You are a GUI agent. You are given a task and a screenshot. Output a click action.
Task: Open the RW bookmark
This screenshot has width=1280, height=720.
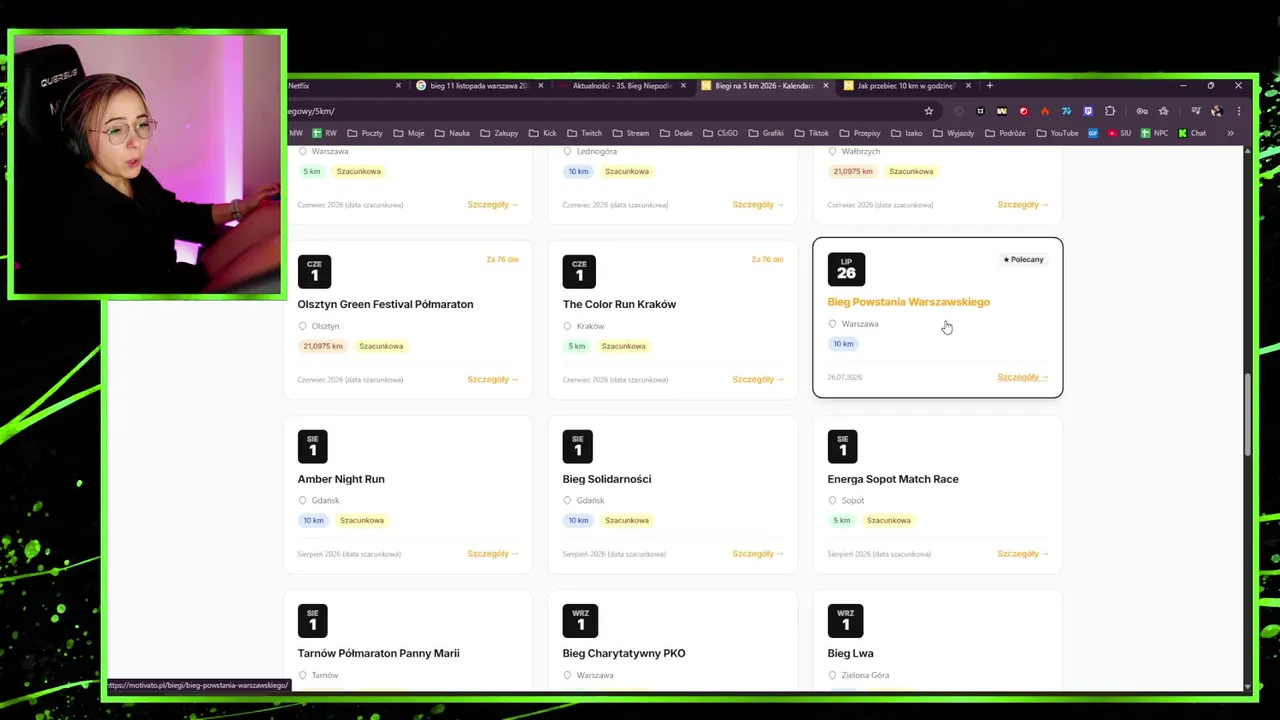[324, 133]
